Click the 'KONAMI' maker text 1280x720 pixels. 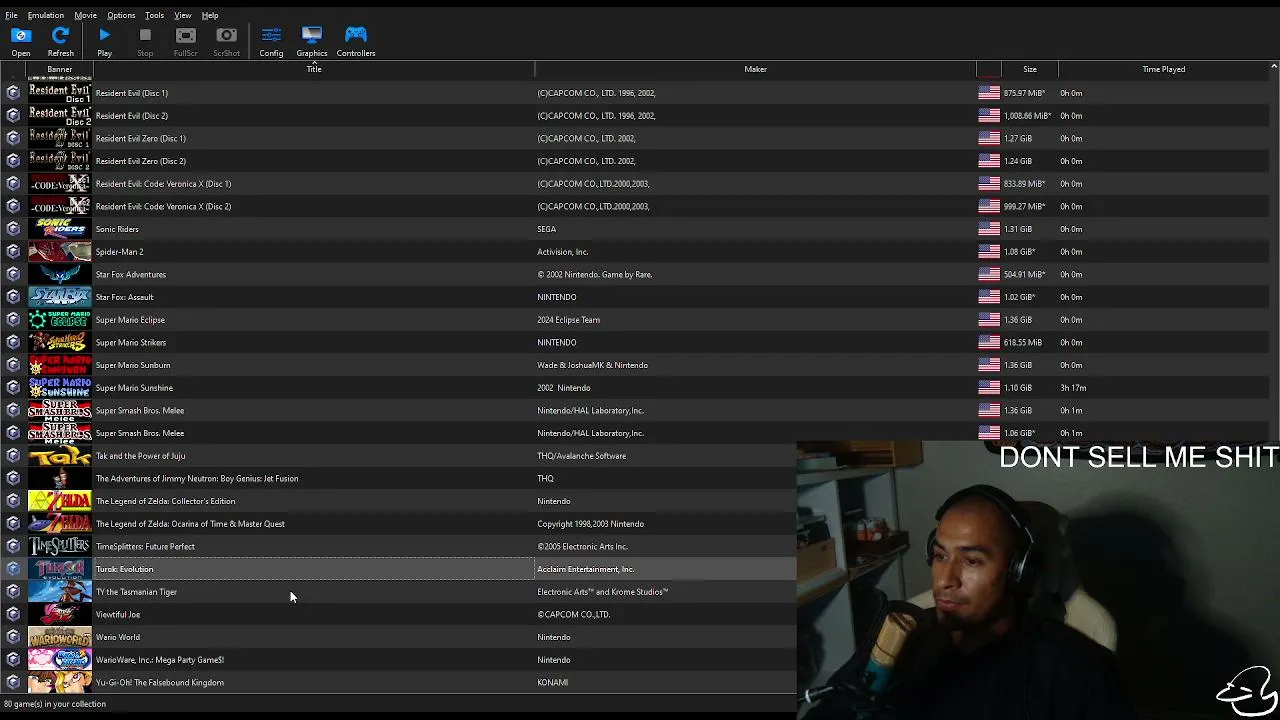click(x=553, y=682)
